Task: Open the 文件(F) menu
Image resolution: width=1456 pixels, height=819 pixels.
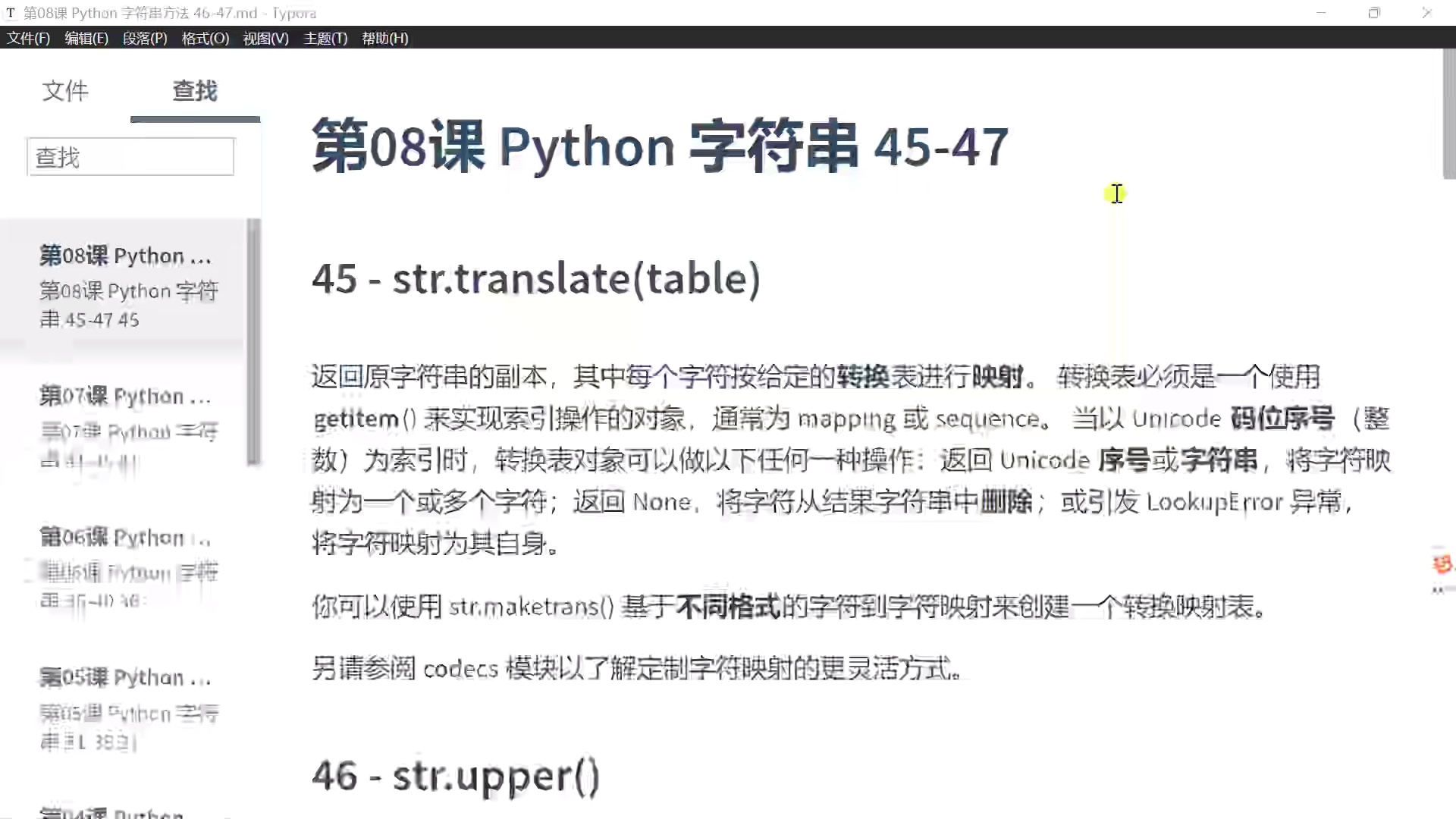Action: (x=28, y=38)
